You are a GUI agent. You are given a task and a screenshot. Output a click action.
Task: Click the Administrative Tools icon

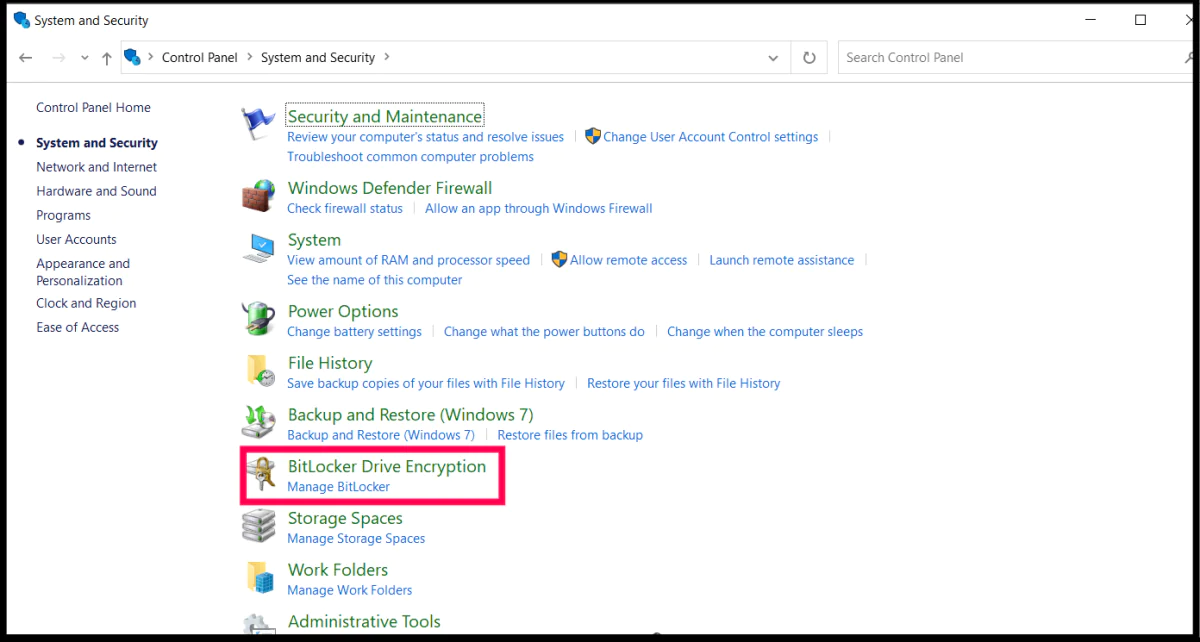click(258, 628)
